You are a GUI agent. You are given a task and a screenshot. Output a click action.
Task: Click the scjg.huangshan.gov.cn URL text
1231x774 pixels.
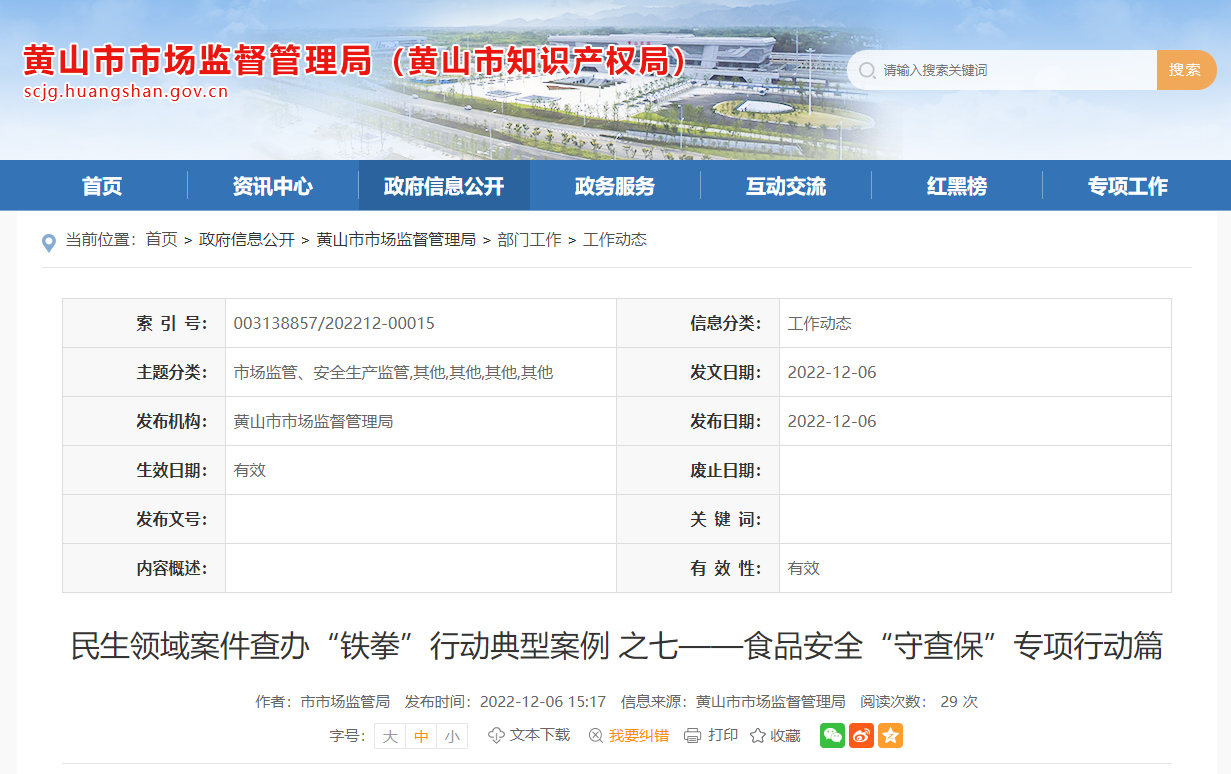(125, 92)
